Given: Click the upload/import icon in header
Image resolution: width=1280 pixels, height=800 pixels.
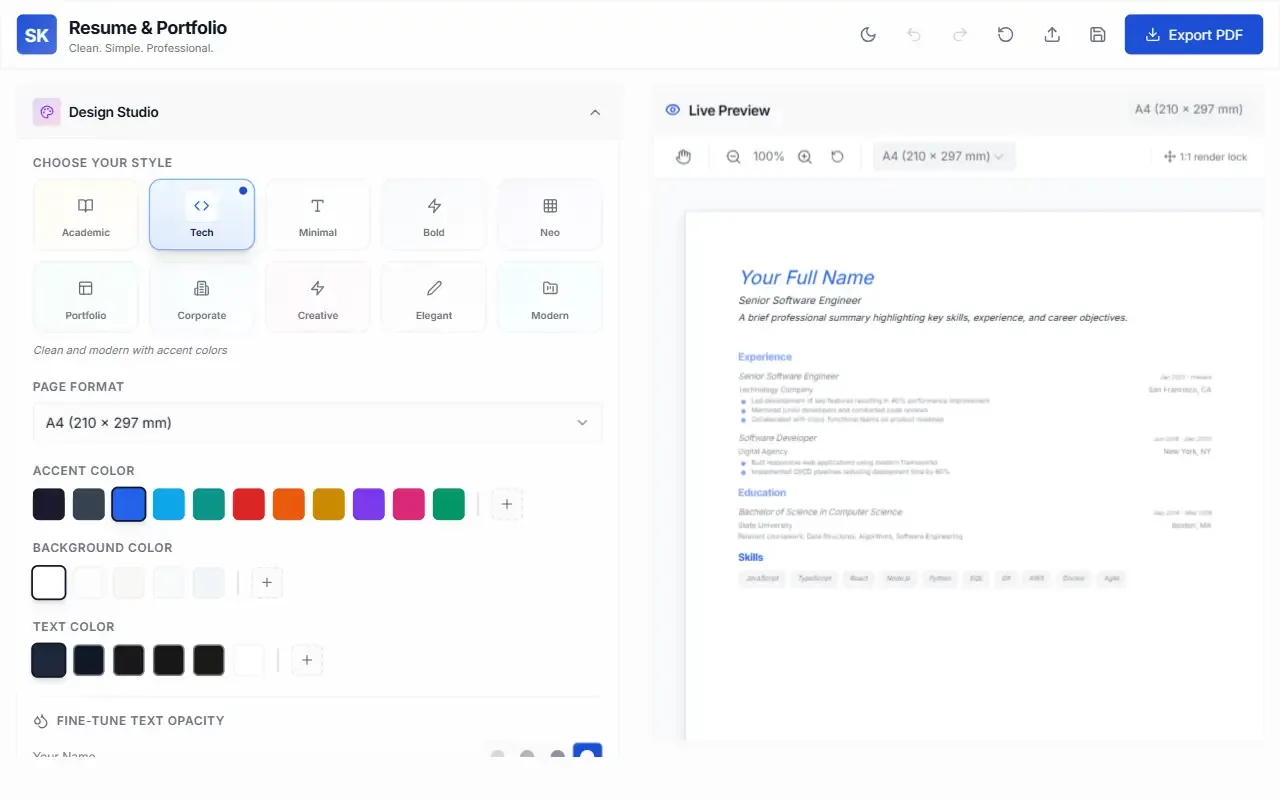Looking at the screenshot, I should [1052, 35].
